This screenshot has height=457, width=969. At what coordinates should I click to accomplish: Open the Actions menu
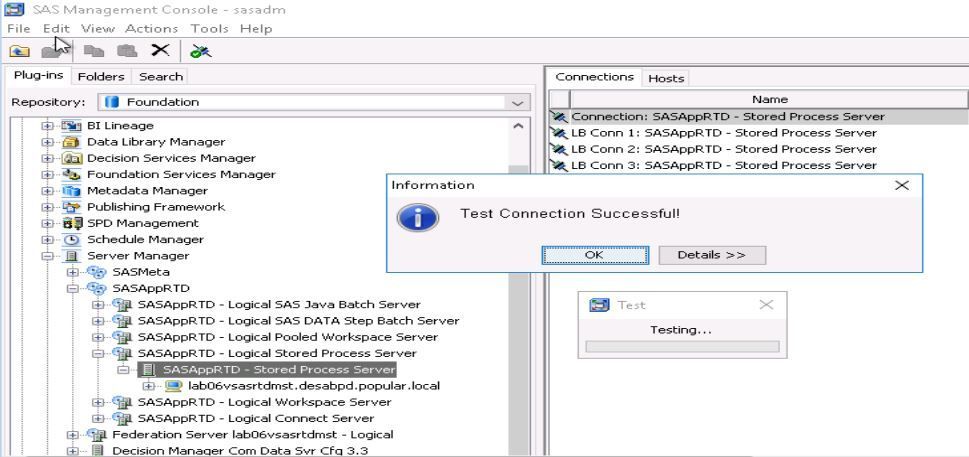[x=151, y=28]
